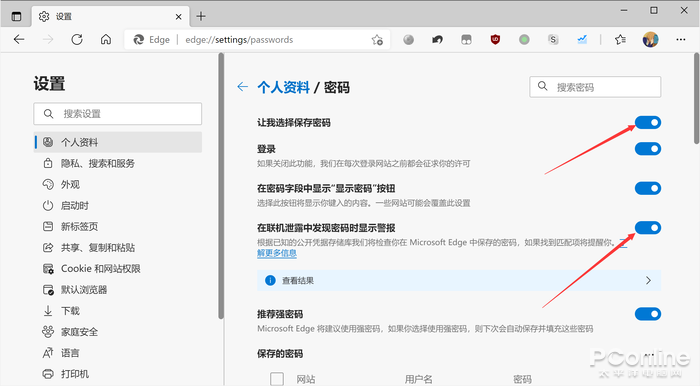Click the 网站 column header
Viewport: 700px width, 386px height.
[x=306, y=379]
